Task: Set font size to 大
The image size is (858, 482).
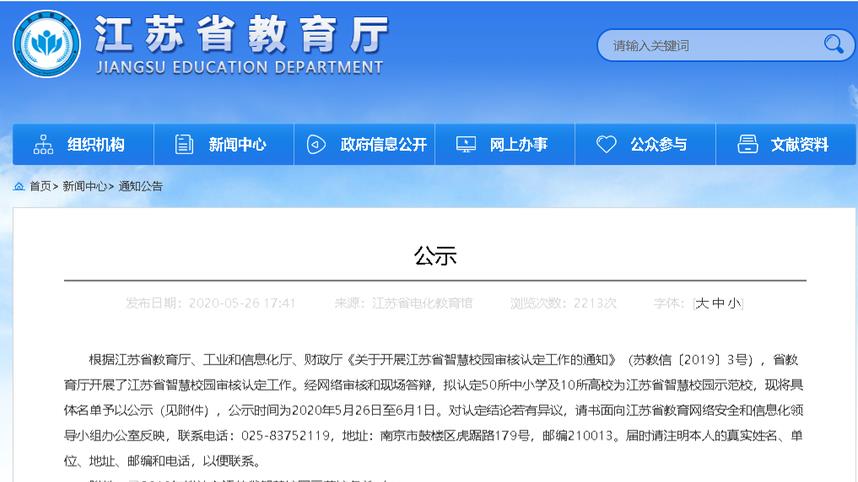Action: click(x=702, y=303)
